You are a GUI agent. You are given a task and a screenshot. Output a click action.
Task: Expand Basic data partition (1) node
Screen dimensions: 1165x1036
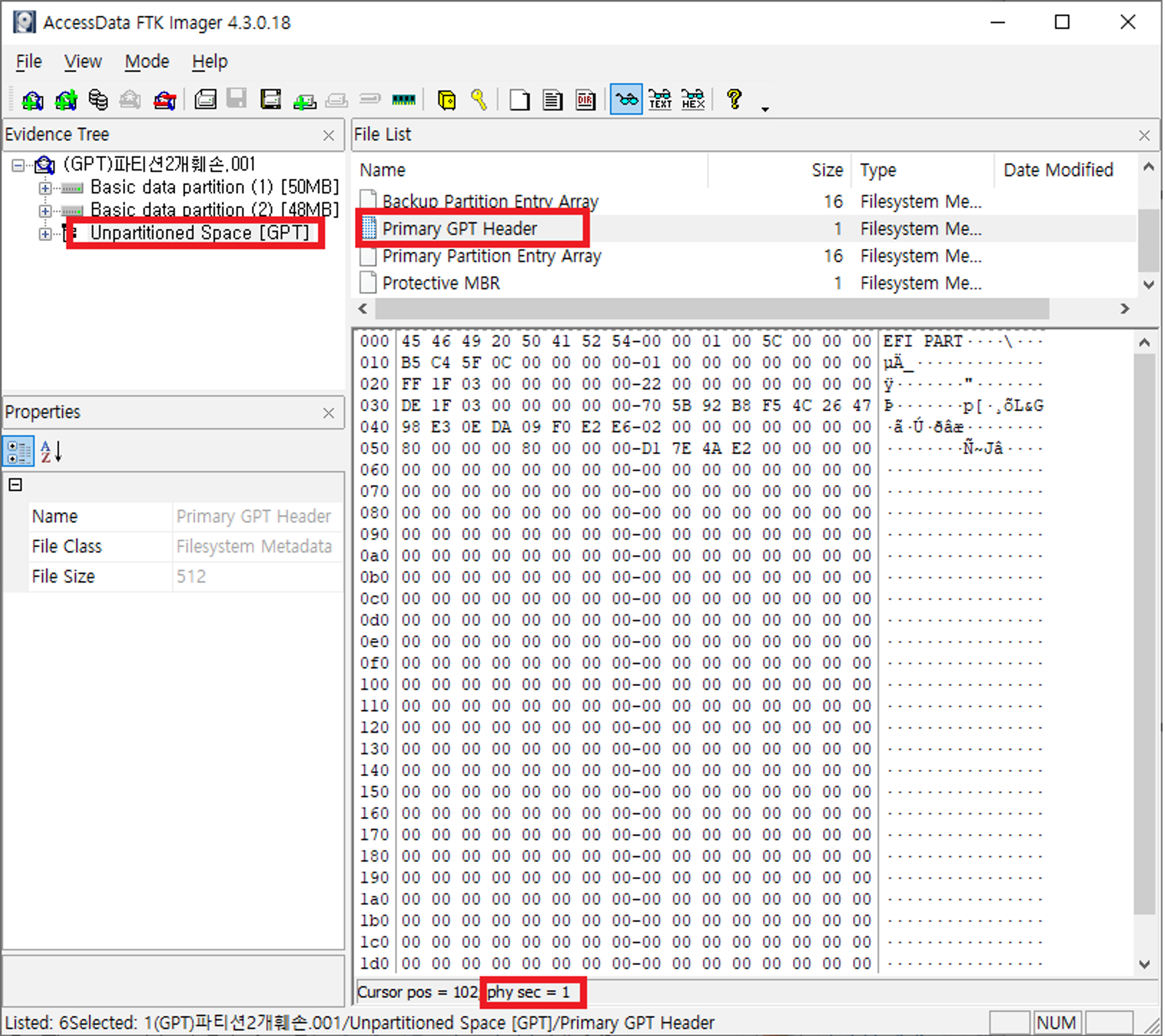(x=45, y=188)
